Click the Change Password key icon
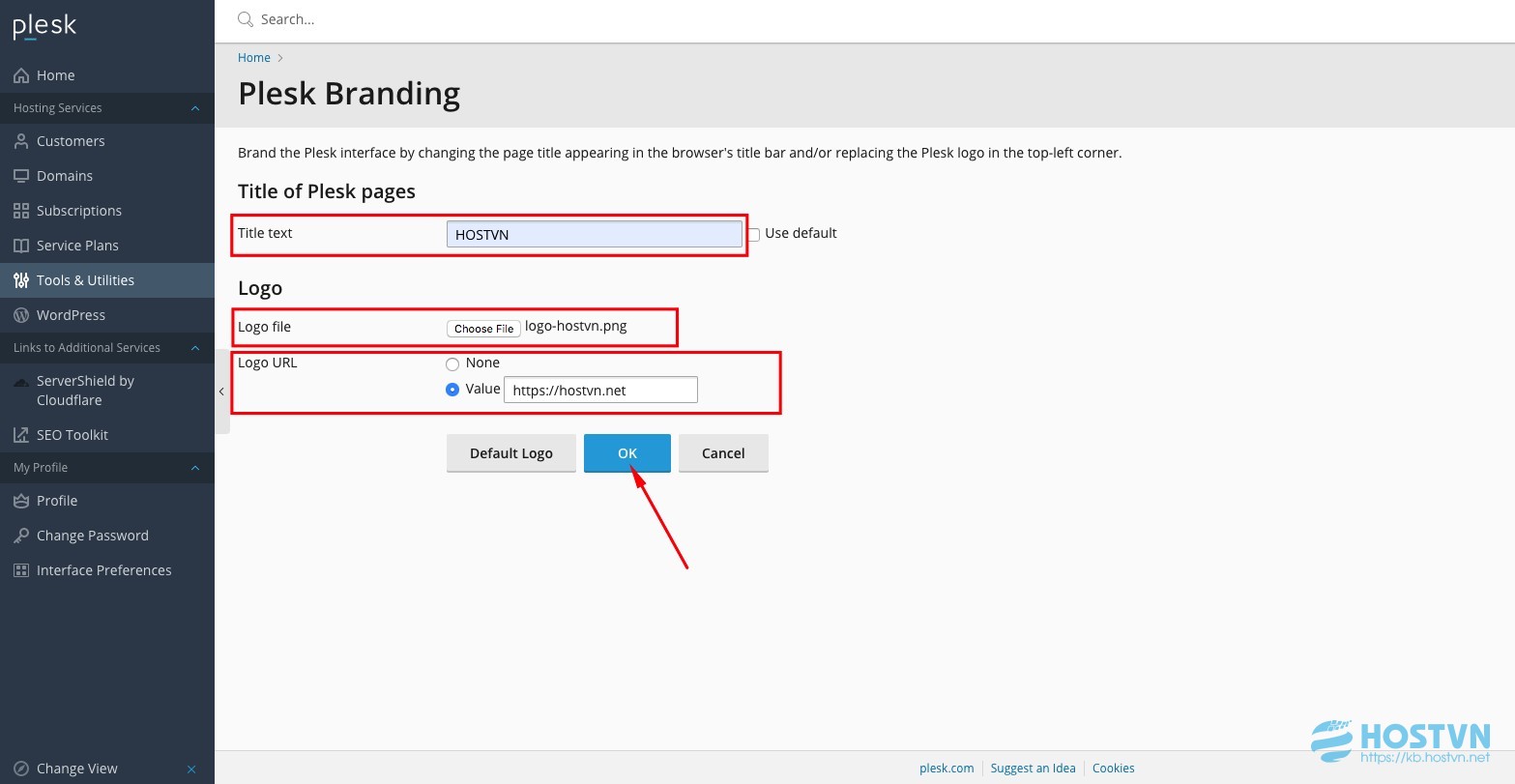 [x=21, y=536]
